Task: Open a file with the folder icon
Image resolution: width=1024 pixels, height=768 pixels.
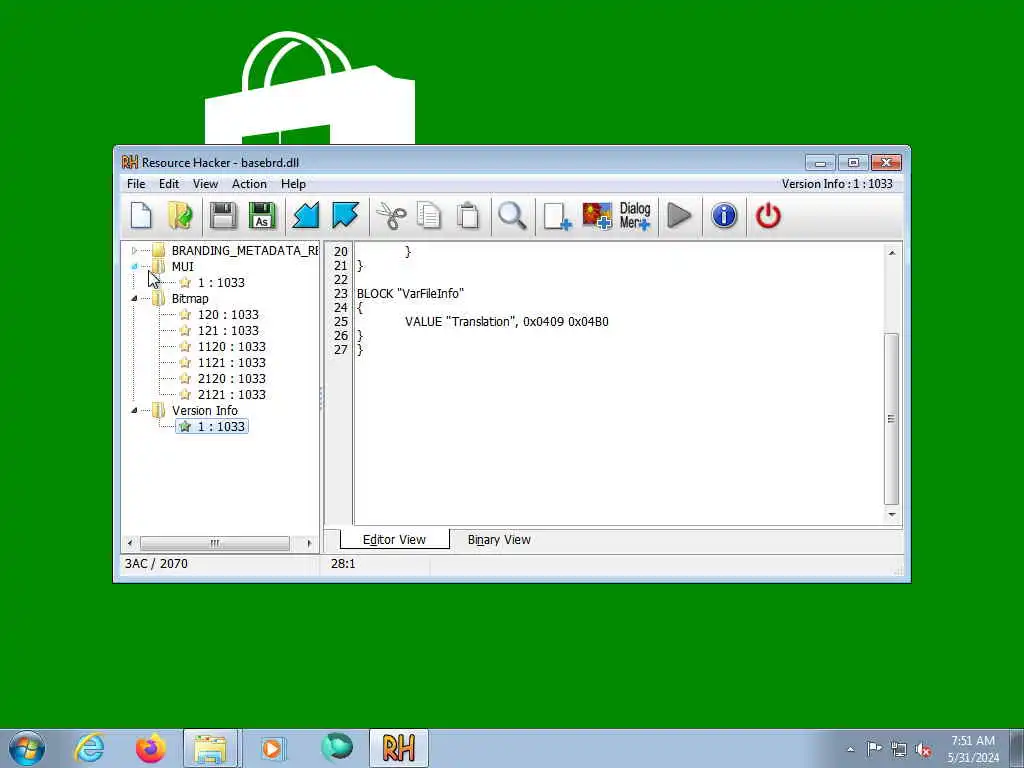Action: click(x=180, y=216)
